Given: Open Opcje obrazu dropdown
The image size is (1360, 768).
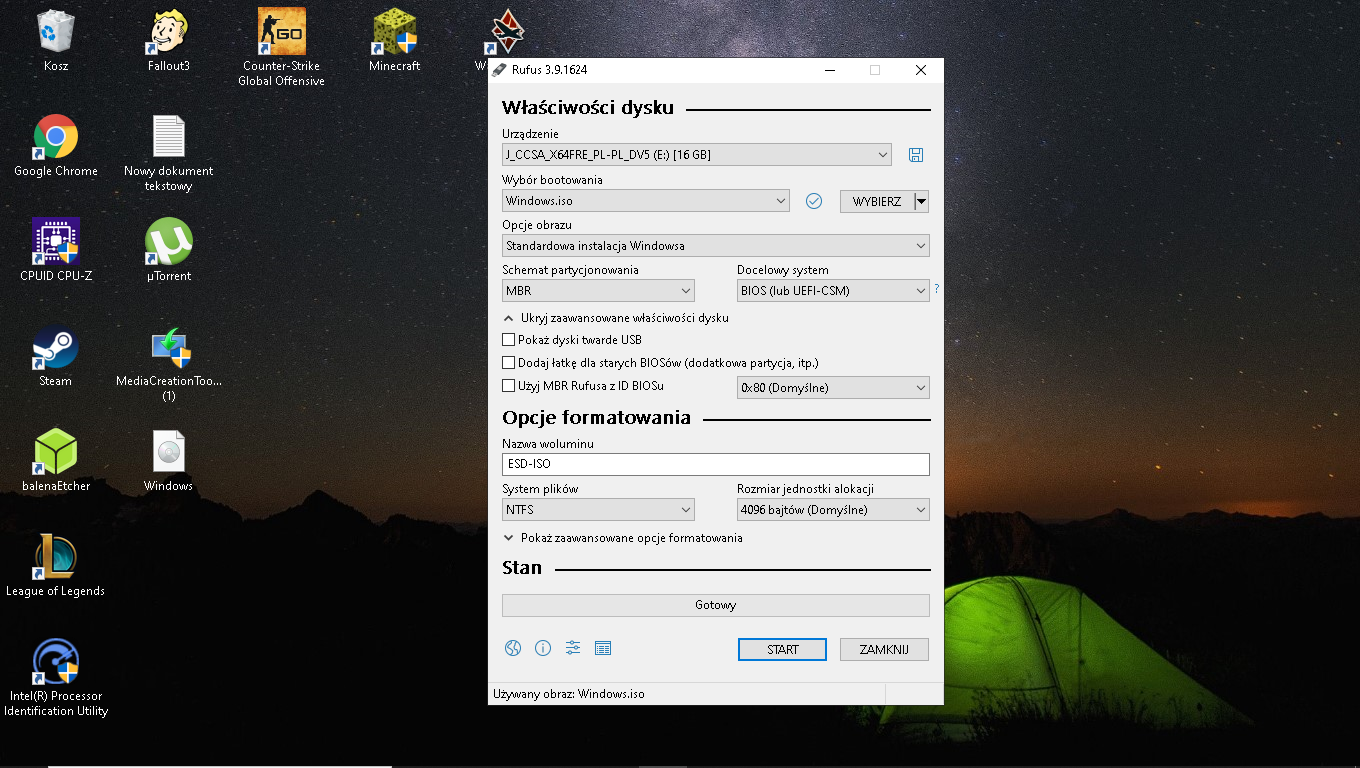Looking at the screenshot, I should (716, 246).
